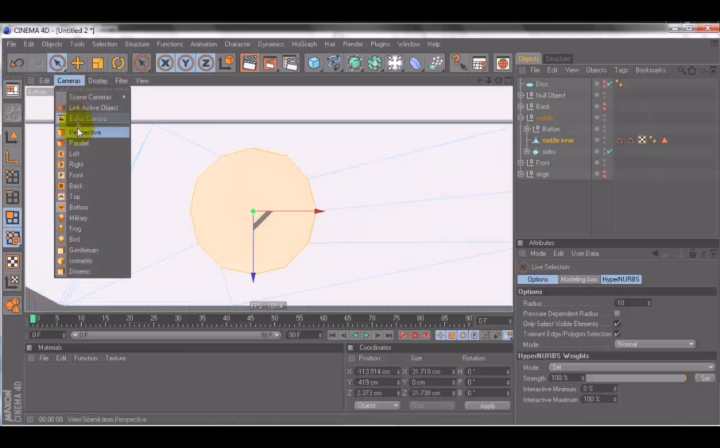720x448 pixels.
Task: Disable Only Select Visible Elements checkbox
Action: click(617, 324)
